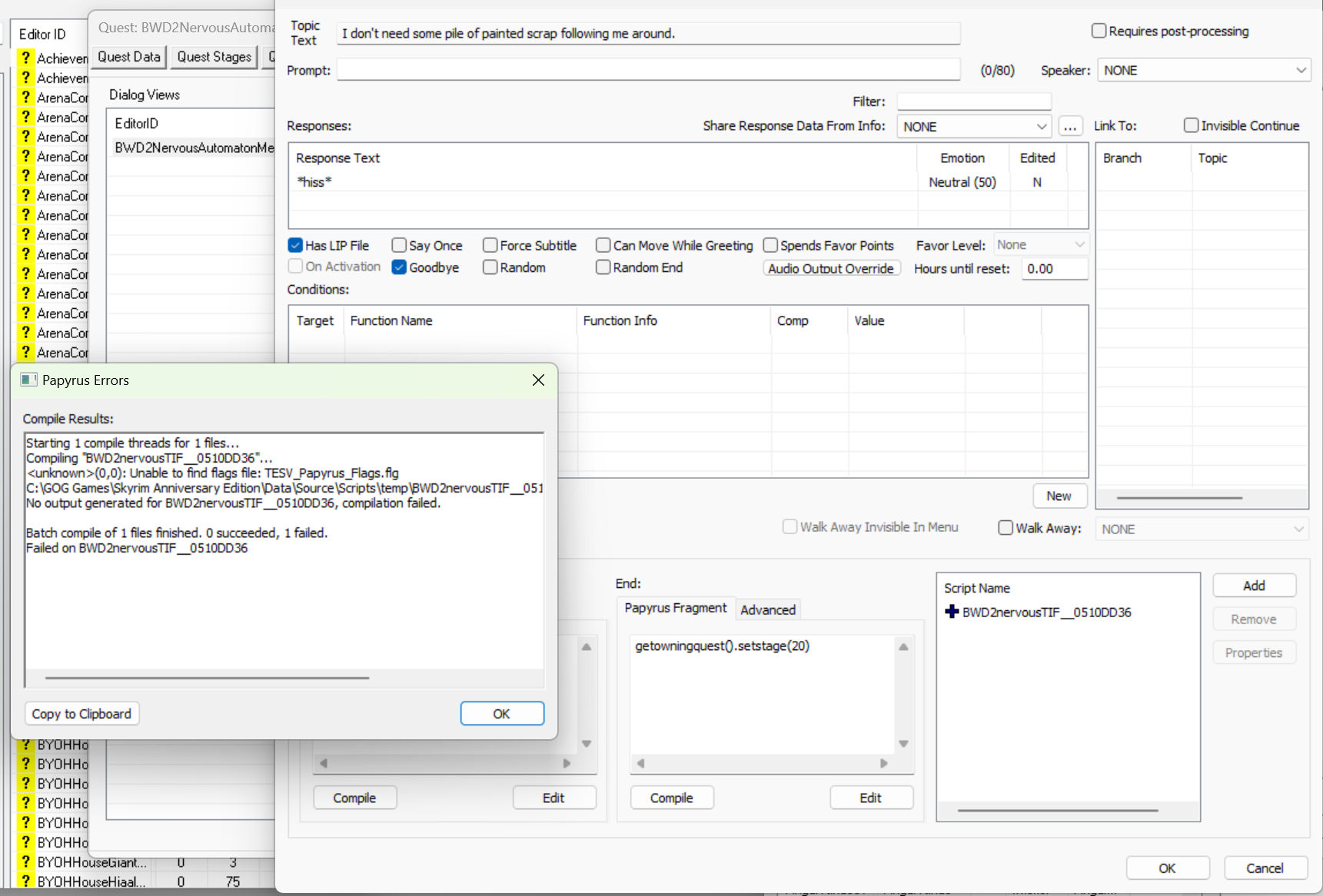Click the Papyrus Errors window icon
The height and width of the screenshot is (896, 1323).
coord(29,380)
